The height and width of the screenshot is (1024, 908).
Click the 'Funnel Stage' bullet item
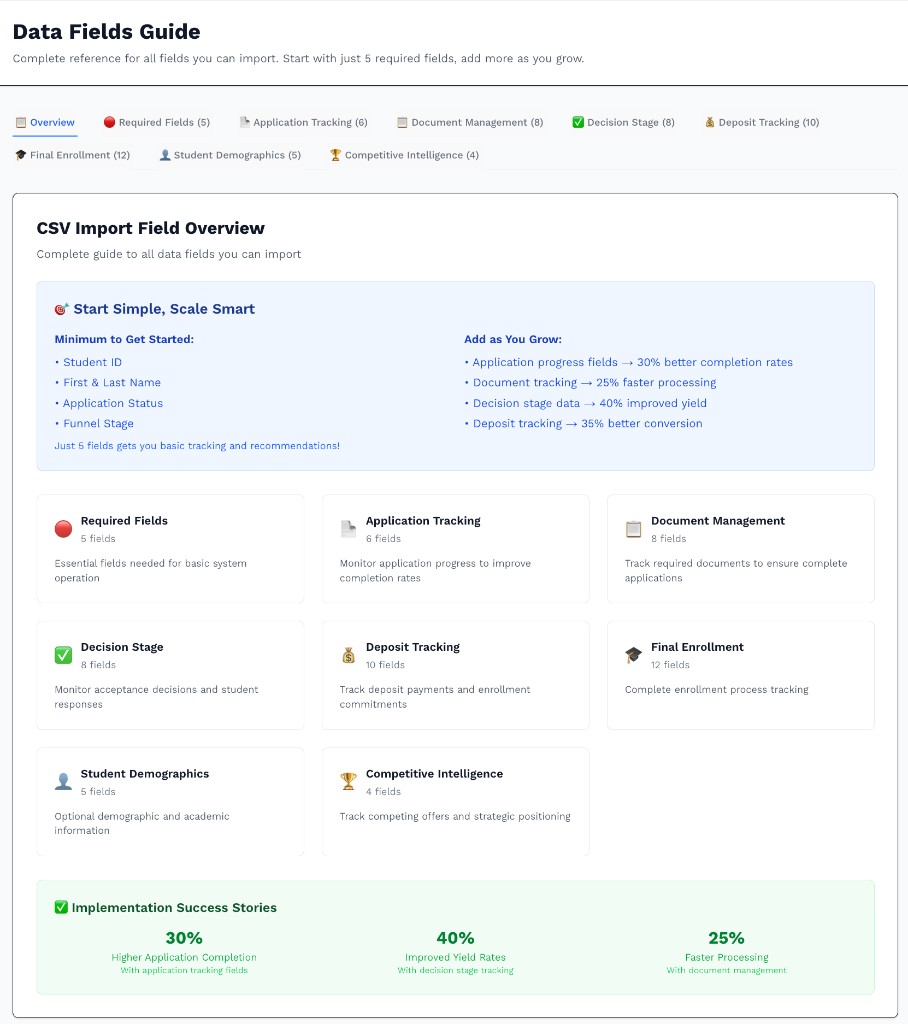pyautogui.click(x=94, y=423)
